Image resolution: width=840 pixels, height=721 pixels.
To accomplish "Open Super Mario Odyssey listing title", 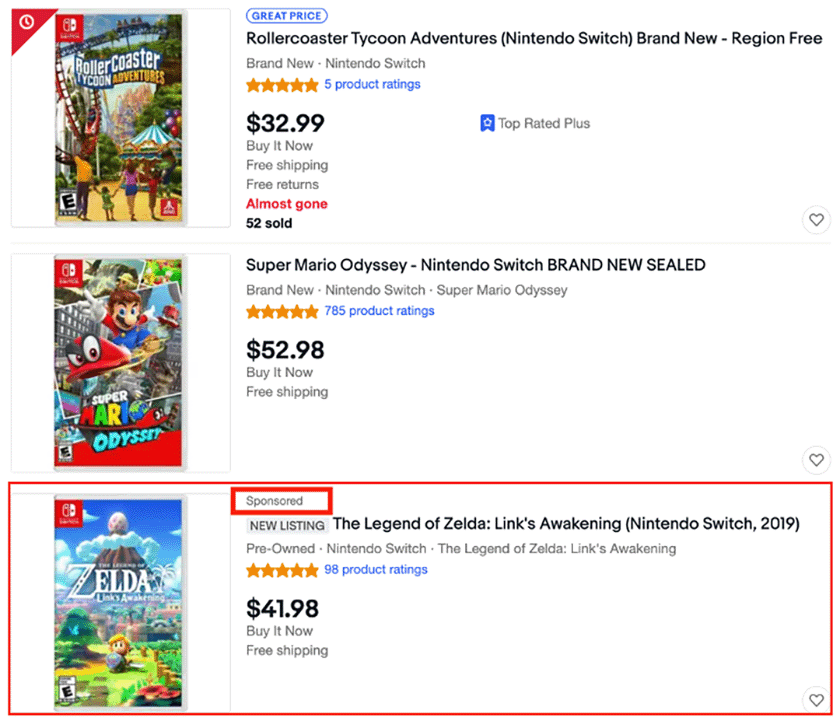I will coord(476,265).
